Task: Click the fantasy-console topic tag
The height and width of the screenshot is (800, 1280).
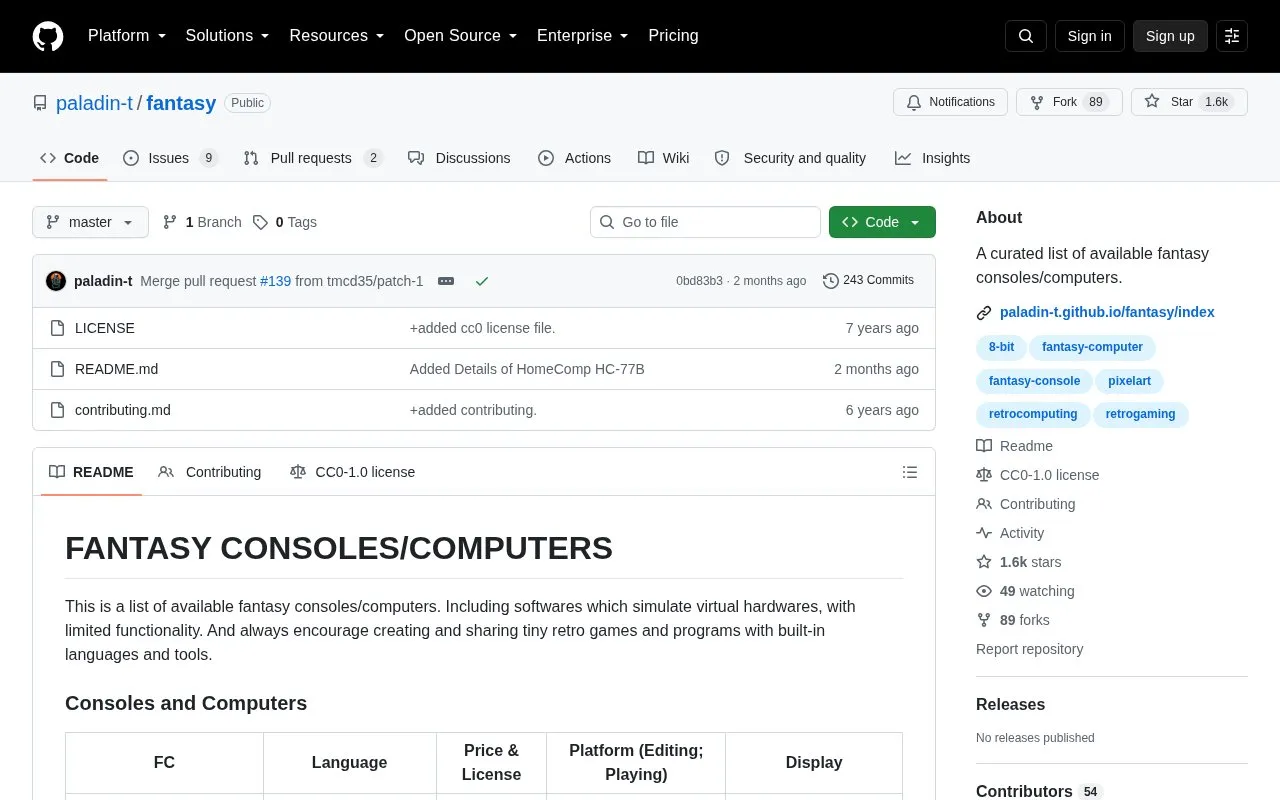Action: 1034,381
